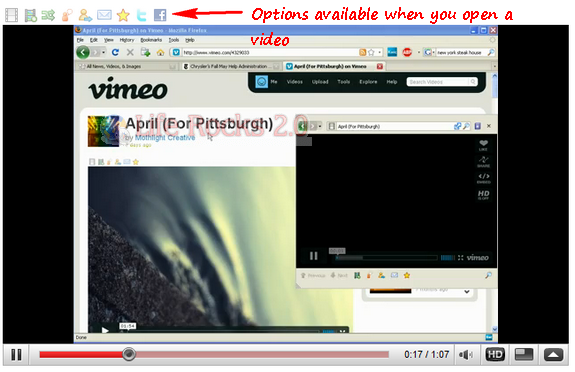Pause the Vimeo popup player
575x372 pixels.
314,256
